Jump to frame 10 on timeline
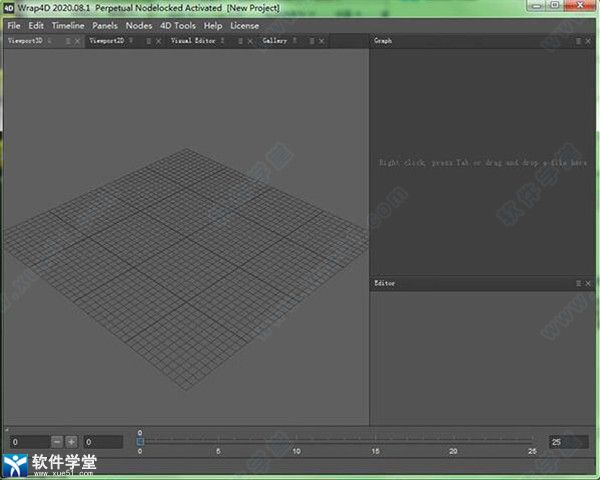 tap(297, 451)
